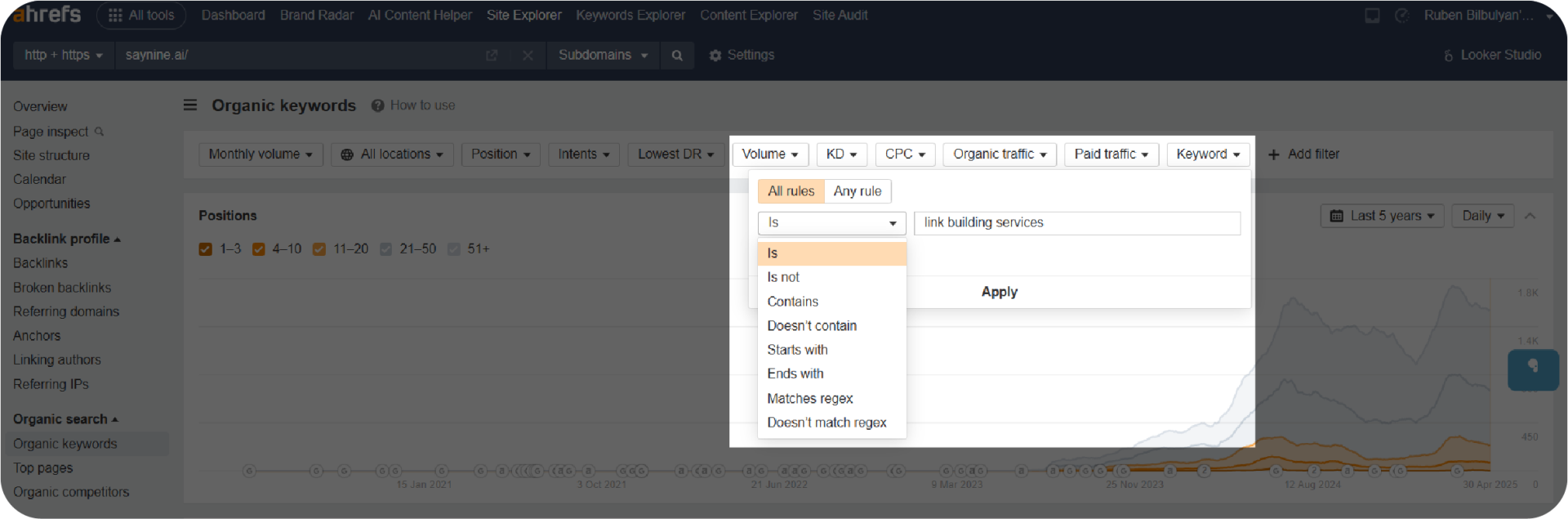Open URL in new tab icon
Image resolution: width=1568 pixels, height=519 pixels.
[492, 56]
